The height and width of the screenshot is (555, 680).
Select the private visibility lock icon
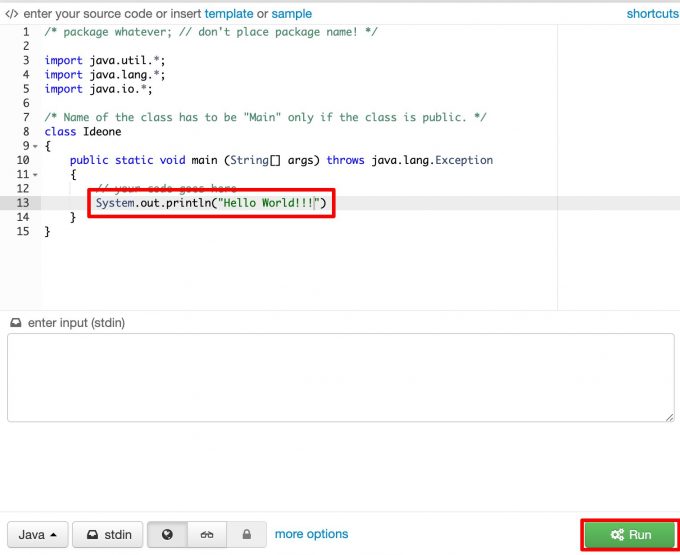click(x=246, y=535)
